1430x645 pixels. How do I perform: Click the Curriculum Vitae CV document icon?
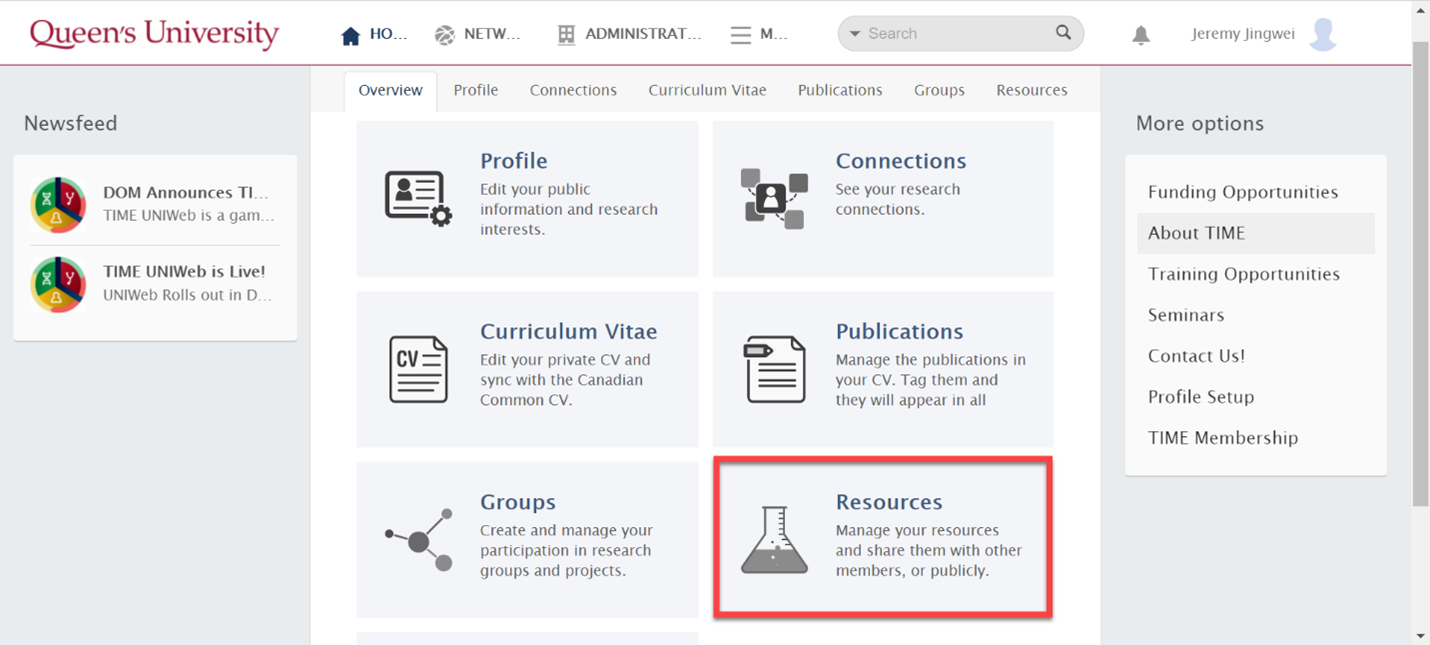(x=418, y=369)
